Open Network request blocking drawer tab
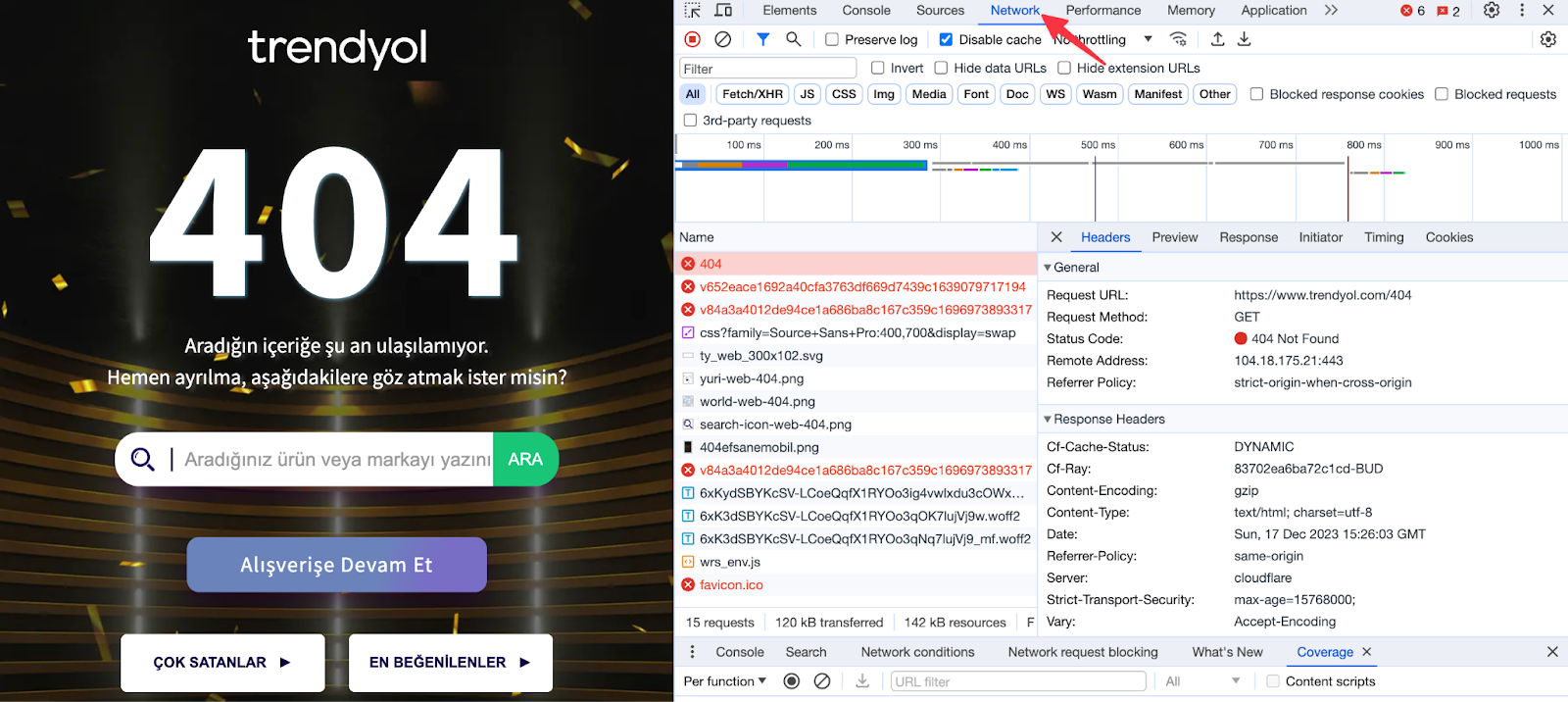 pyautogui.click(x=1083, y=652)
